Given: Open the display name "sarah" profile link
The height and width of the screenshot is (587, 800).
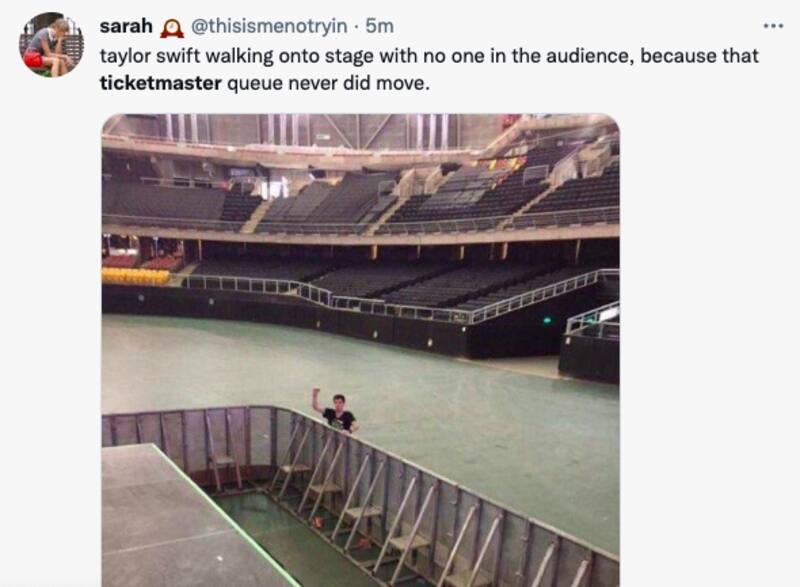Looking at the screenshot, I should click(126, 26).
